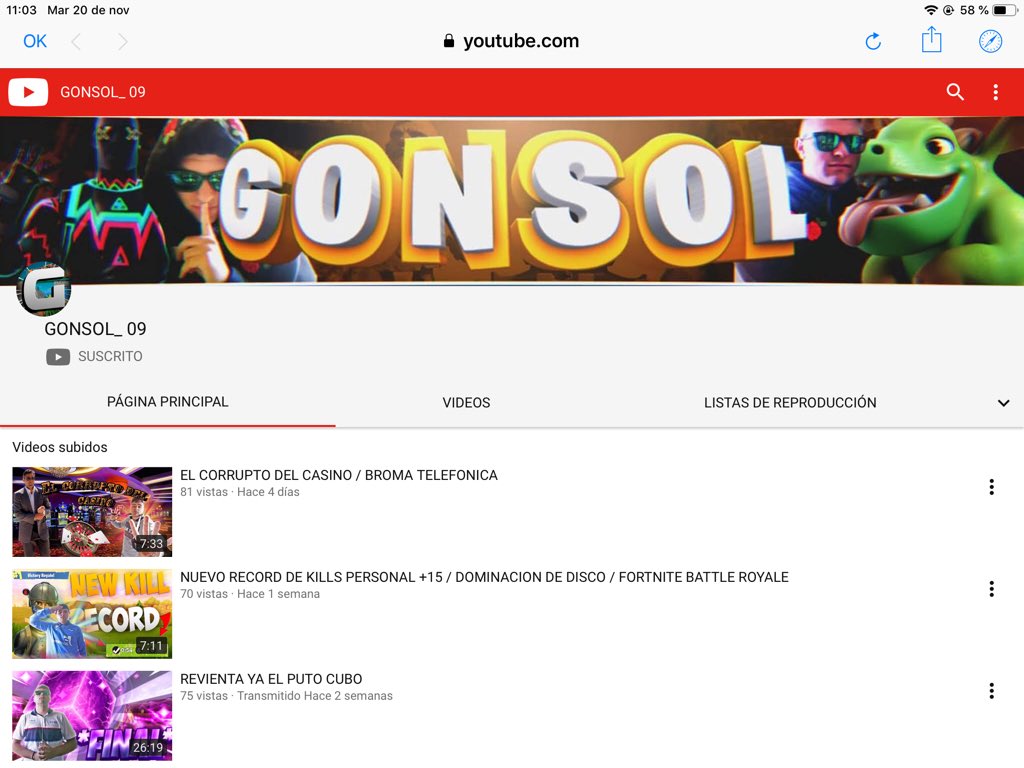Click the Videos subidos section heading
The width and height of the screenshot is (1024, 768).
click(60, 447)
